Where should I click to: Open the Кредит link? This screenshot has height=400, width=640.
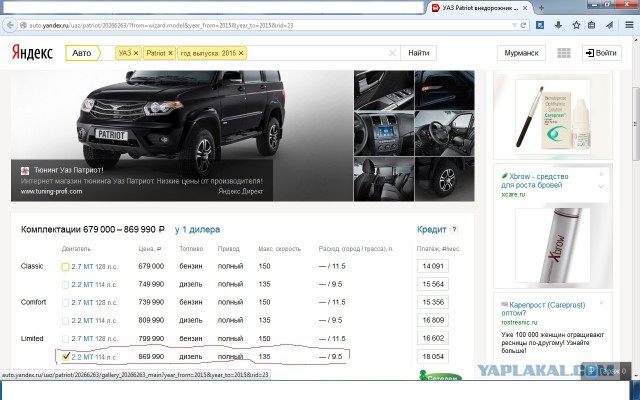click(431, 229)
